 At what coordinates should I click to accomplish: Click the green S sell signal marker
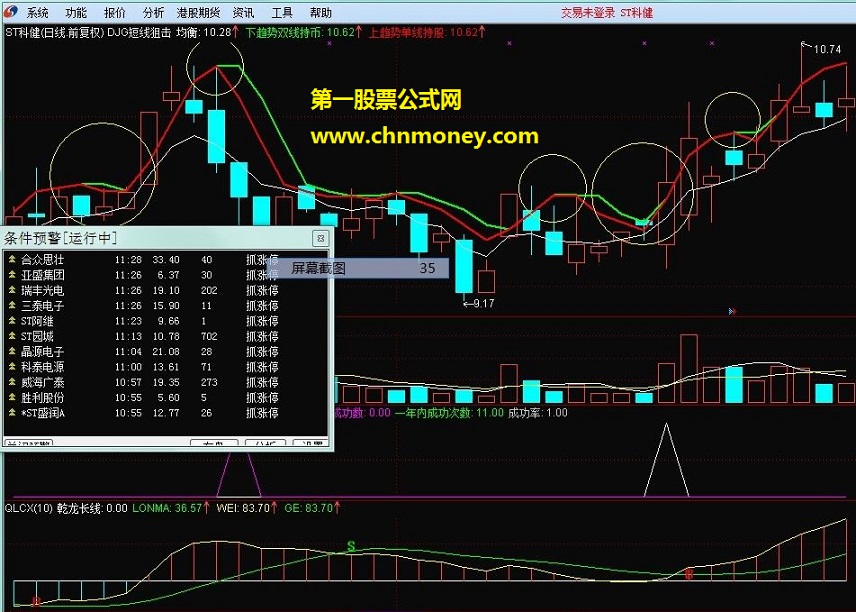tap(351, 546)
